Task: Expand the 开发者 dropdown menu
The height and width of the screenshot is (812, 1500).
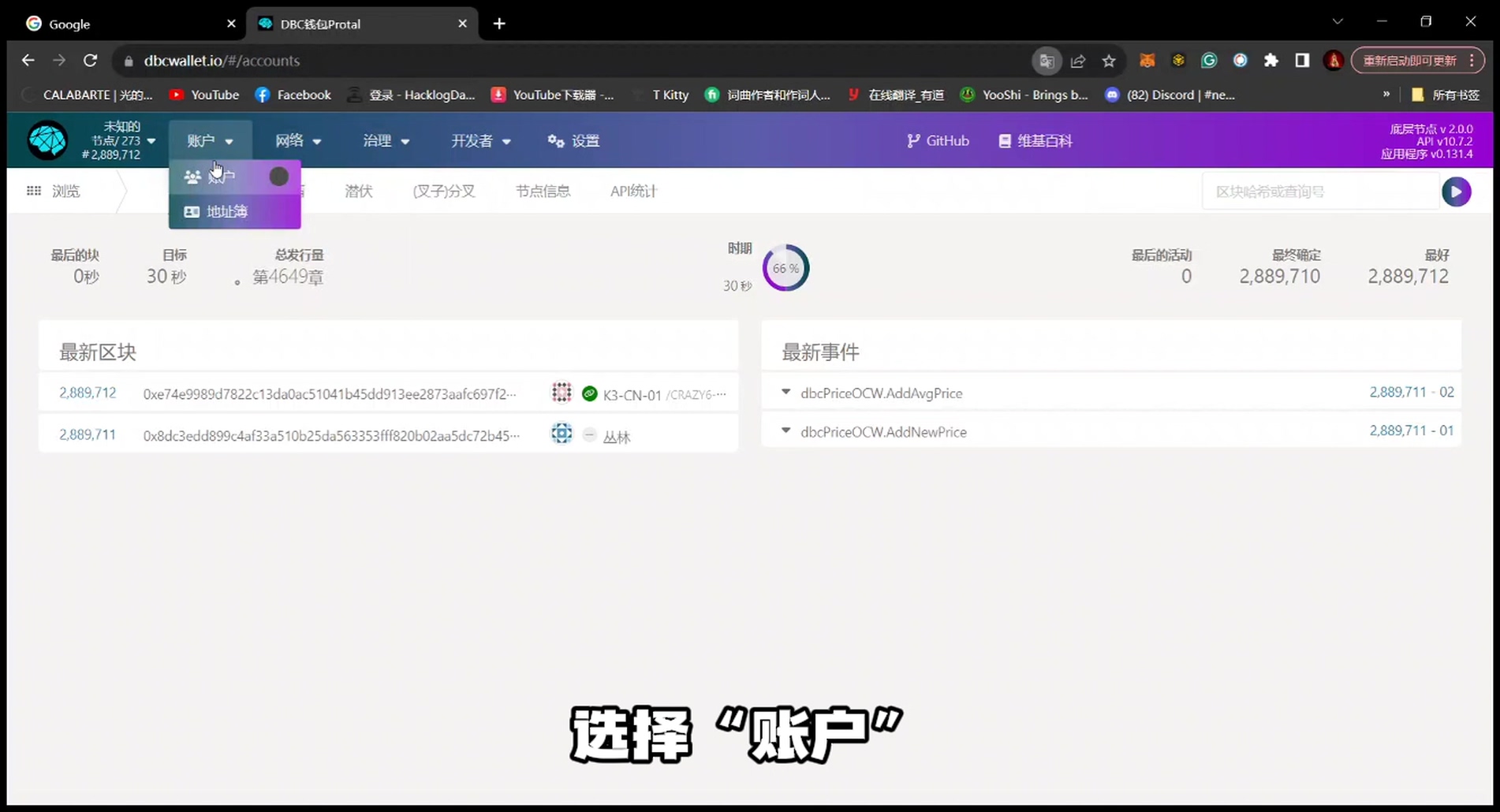Action: click(480, 140)
